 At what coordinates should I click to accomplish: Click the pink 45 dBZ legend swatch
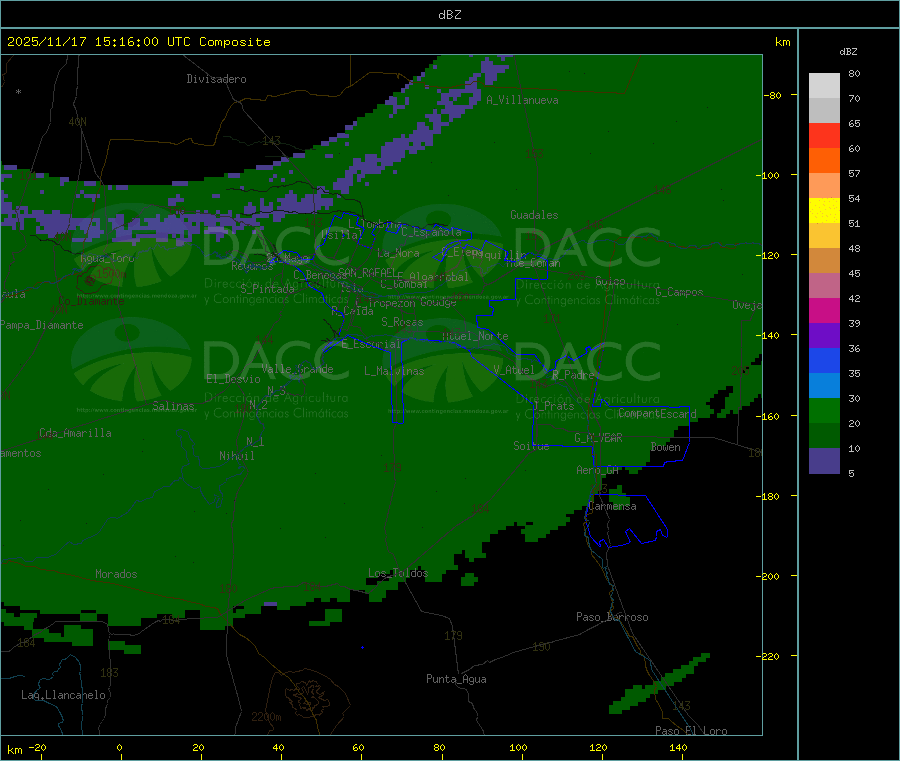click(x=824, y=285)
